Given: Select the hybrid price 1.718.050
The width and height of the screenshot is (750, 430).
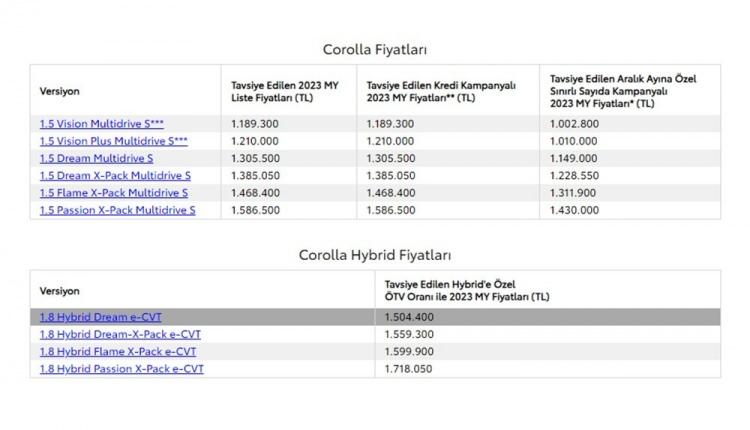Looking at the screenshot, I should (x=408, y=369).
